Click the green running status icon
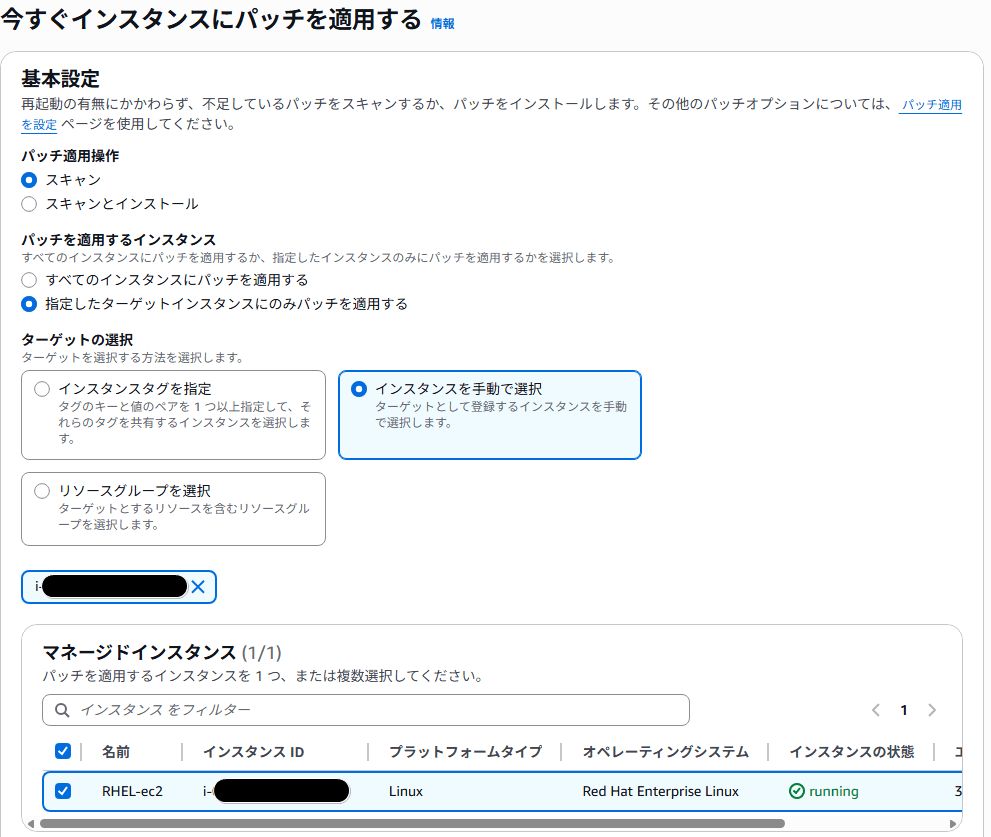 [x=796, y=791]
